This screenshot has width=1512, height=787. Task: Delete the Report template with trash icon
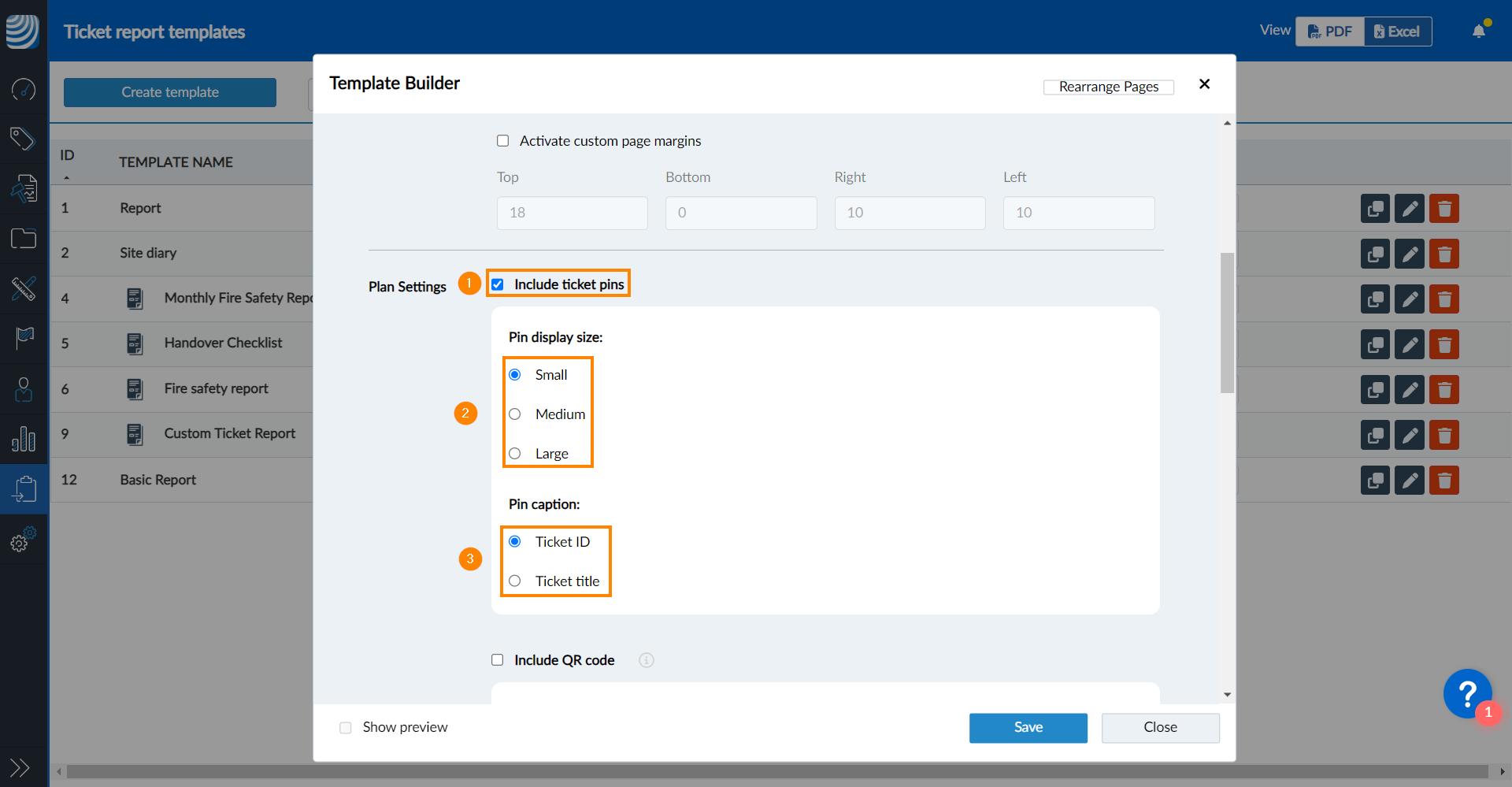click(1444, 209)
